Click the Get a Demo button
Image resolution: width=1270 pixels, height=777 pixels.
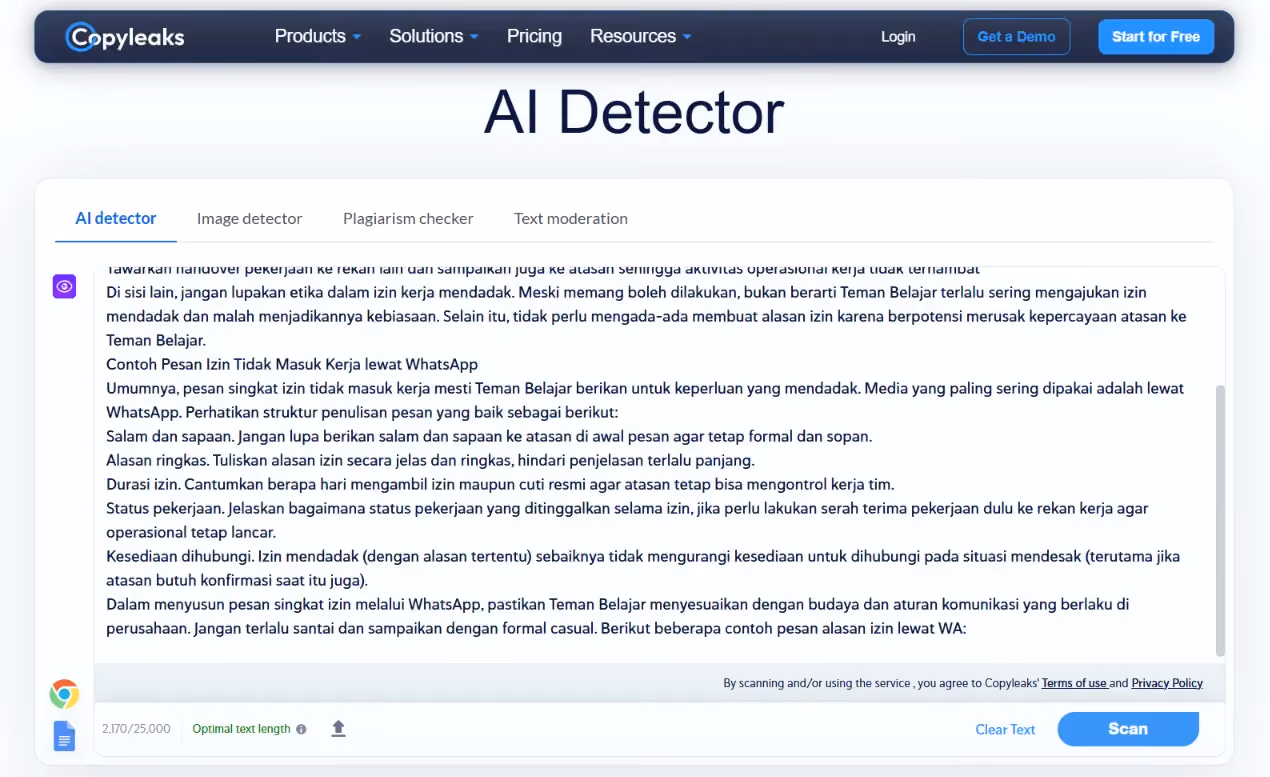coord(1016,37)
